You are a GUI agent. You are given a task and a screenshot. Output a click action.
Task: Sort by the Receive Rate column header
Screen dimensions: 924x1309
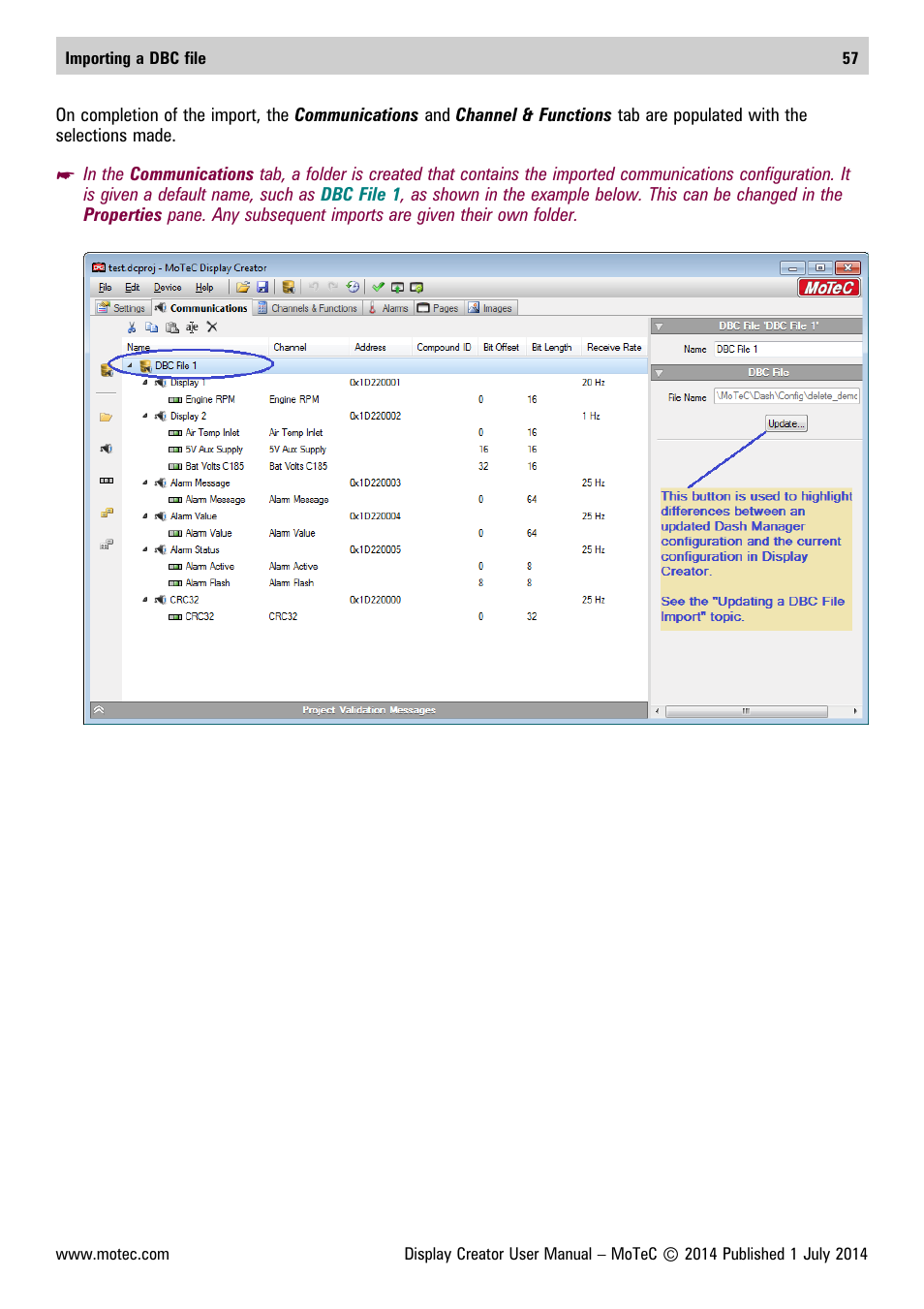(614, 348)
